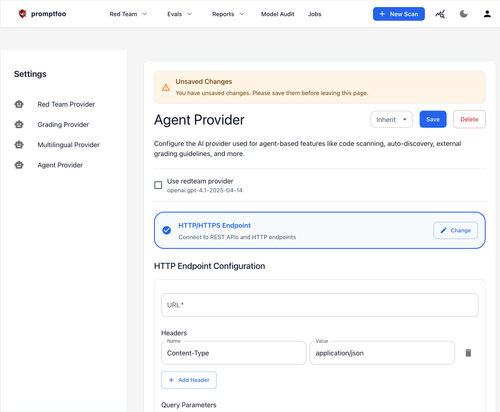The width and height of the screenshot is (500, 412).
Task: Expand the Evals menu
Action: 179,14
